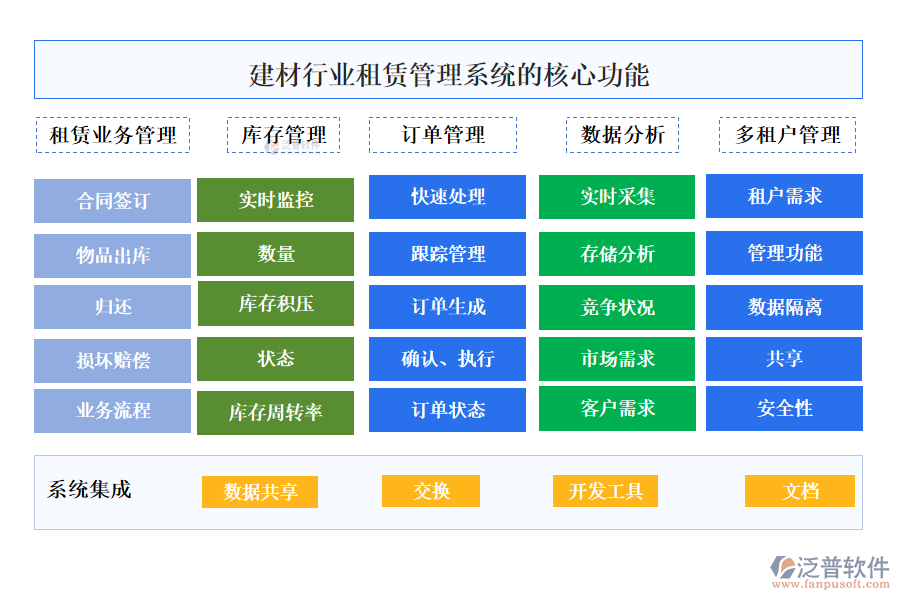Click the 泛普软件 logo icon
This screenshot has width=900, height=600.
pos(783,569)
